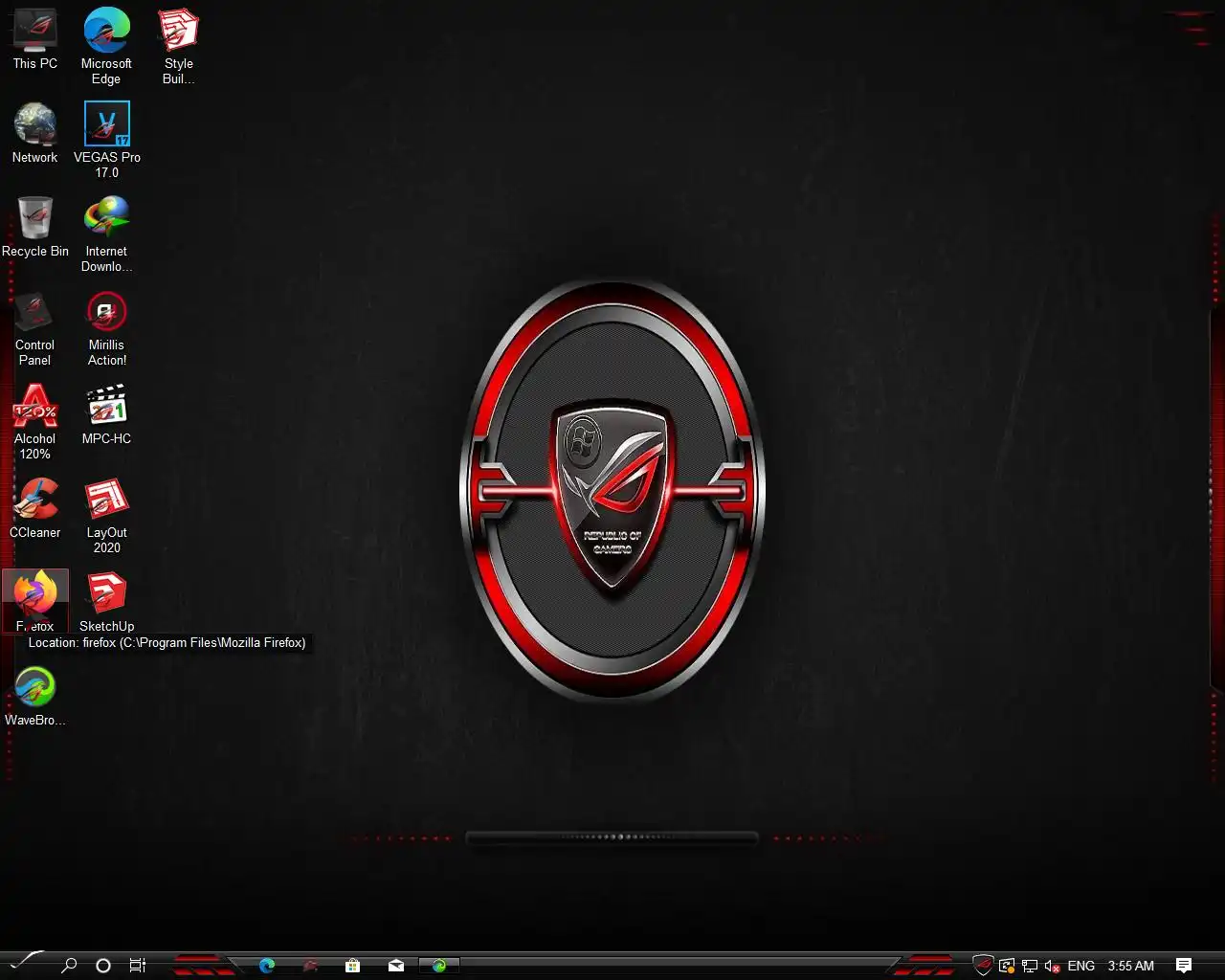Screen dimensions: 1225x980
Task: Open Microsoft Store from the taskbar
Action: pyautogui.click(x=353, y=966)
